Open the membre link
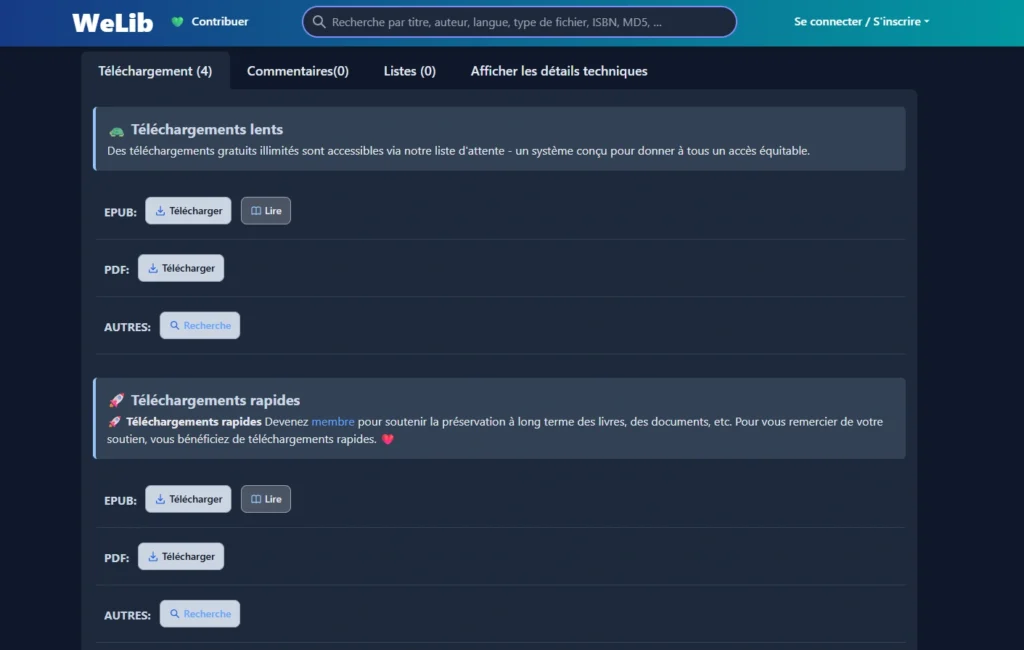The image size is (1024, 650). coord(332,422)
